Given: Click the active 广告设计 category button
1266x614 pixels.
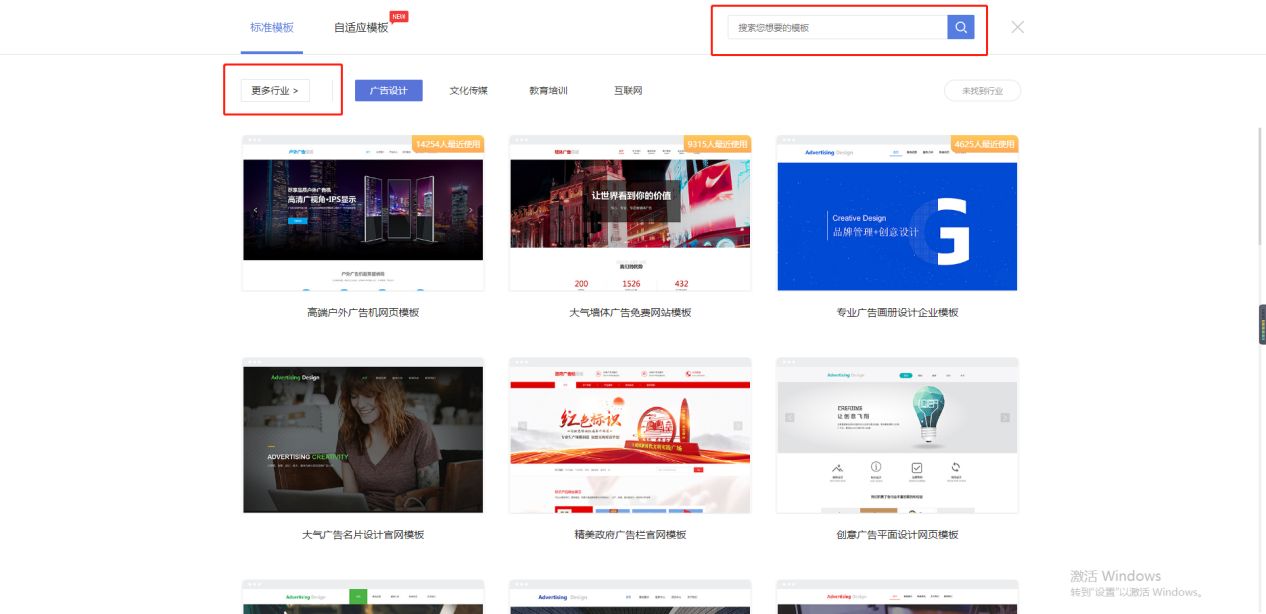Looking at the screenshot, I should tap(389, 89).
